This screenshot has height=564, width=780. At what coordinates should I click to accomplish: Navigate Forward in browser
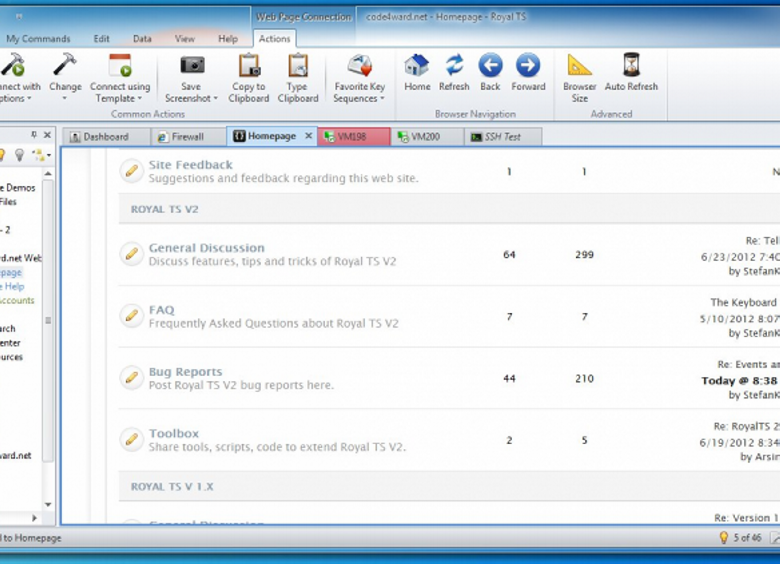[x=528, y=73]
